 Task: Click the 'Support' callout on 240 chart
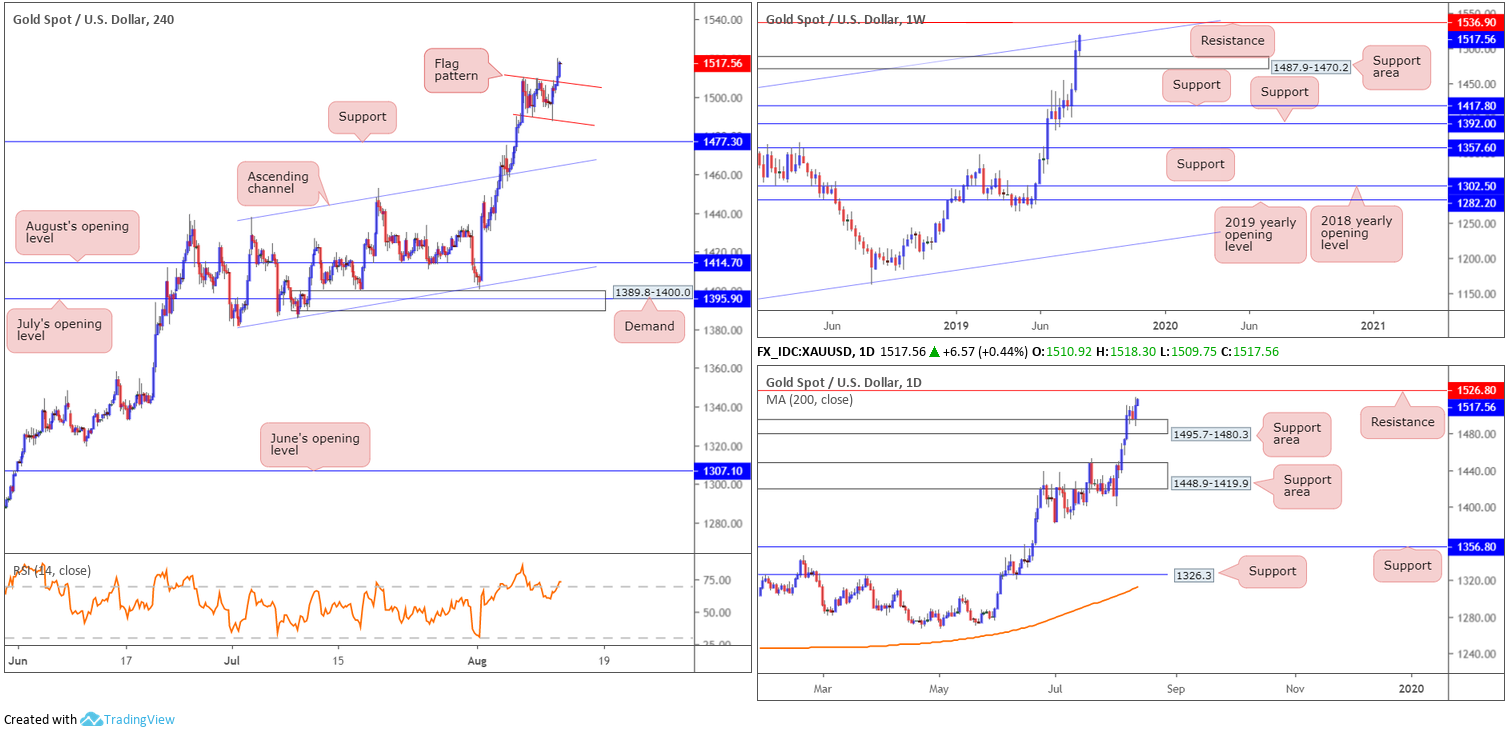[x=362, y=117]
